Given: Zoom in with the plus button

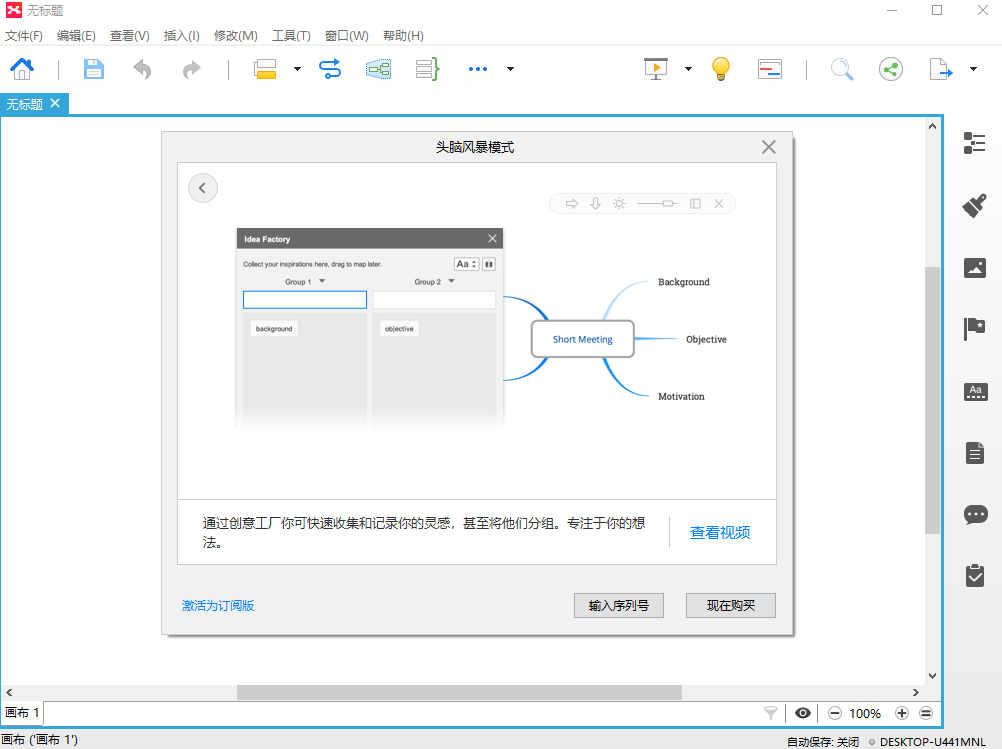Looking at the screenshot, I should click(902, 713).
